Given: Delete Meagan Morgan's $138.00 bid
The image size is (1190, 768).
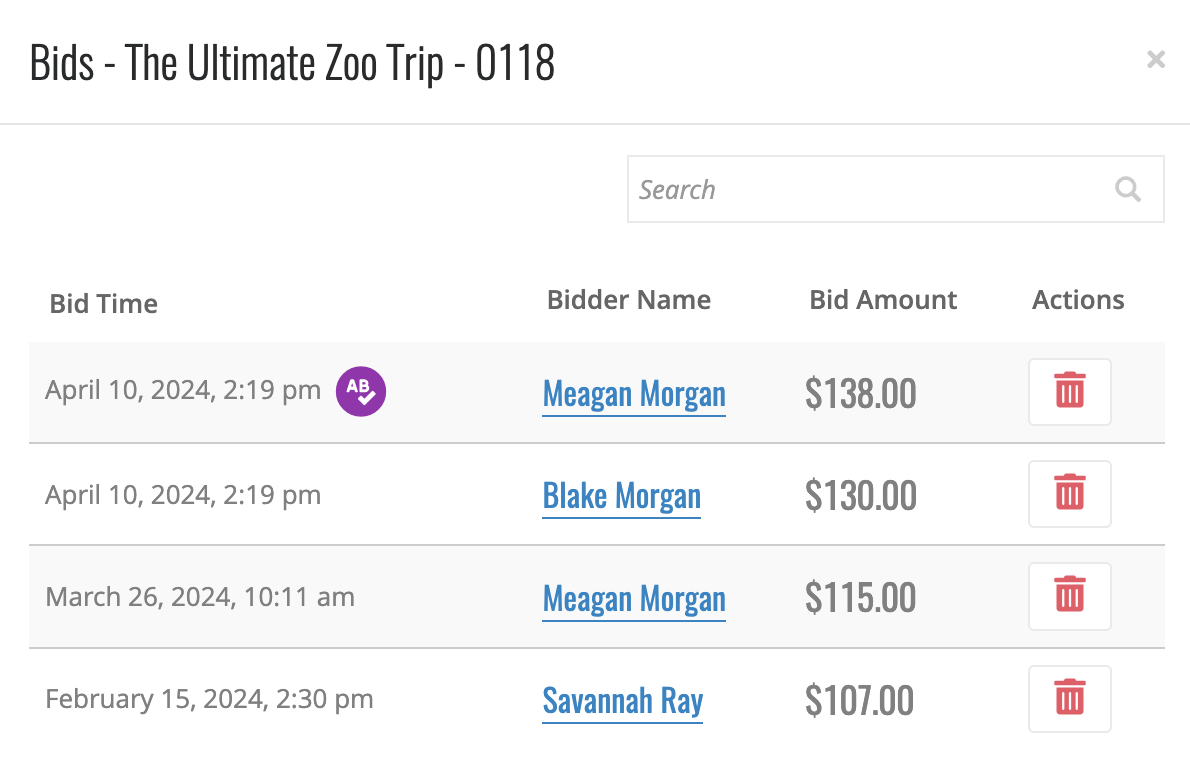Looking at the screenshot, I should 1069,392.
